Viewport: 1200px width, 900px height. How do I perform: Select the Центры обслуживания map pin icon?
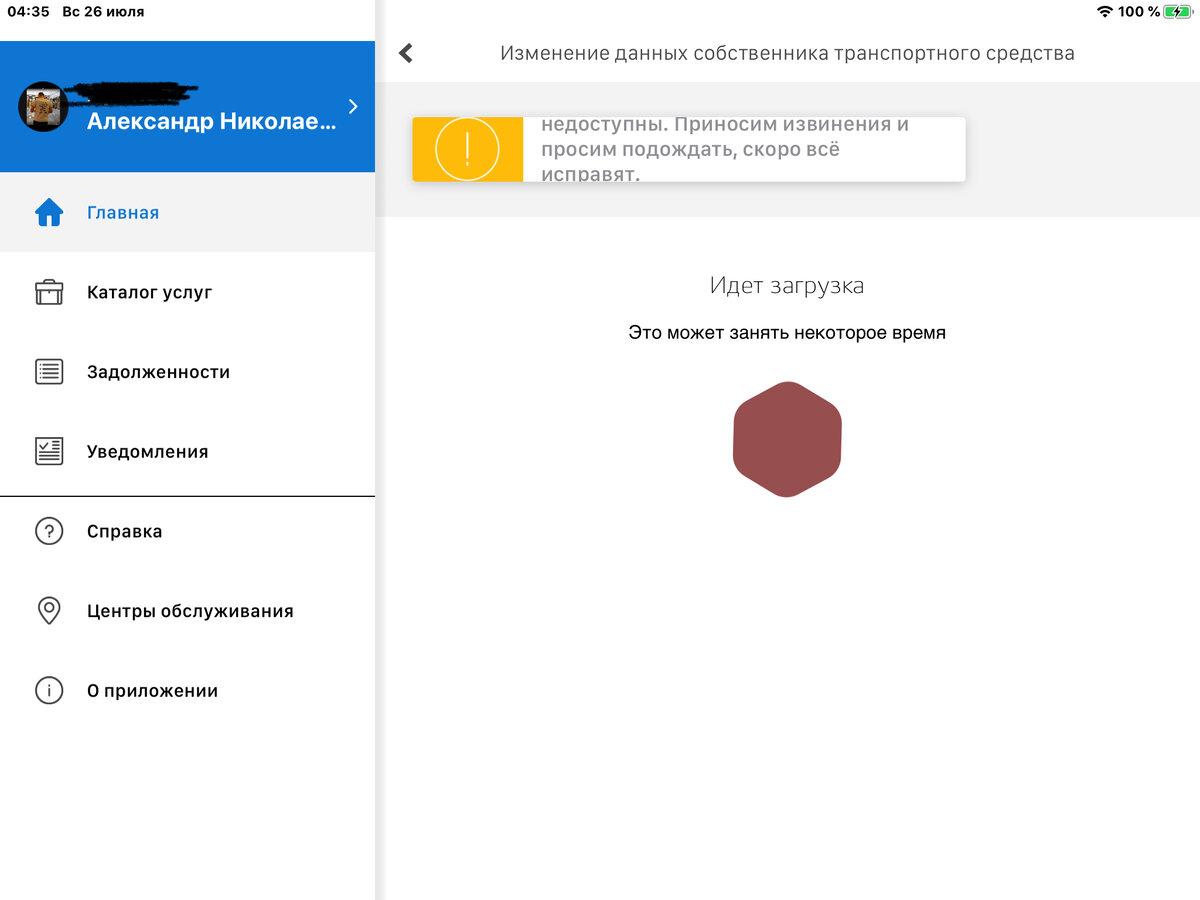(49, 611)
